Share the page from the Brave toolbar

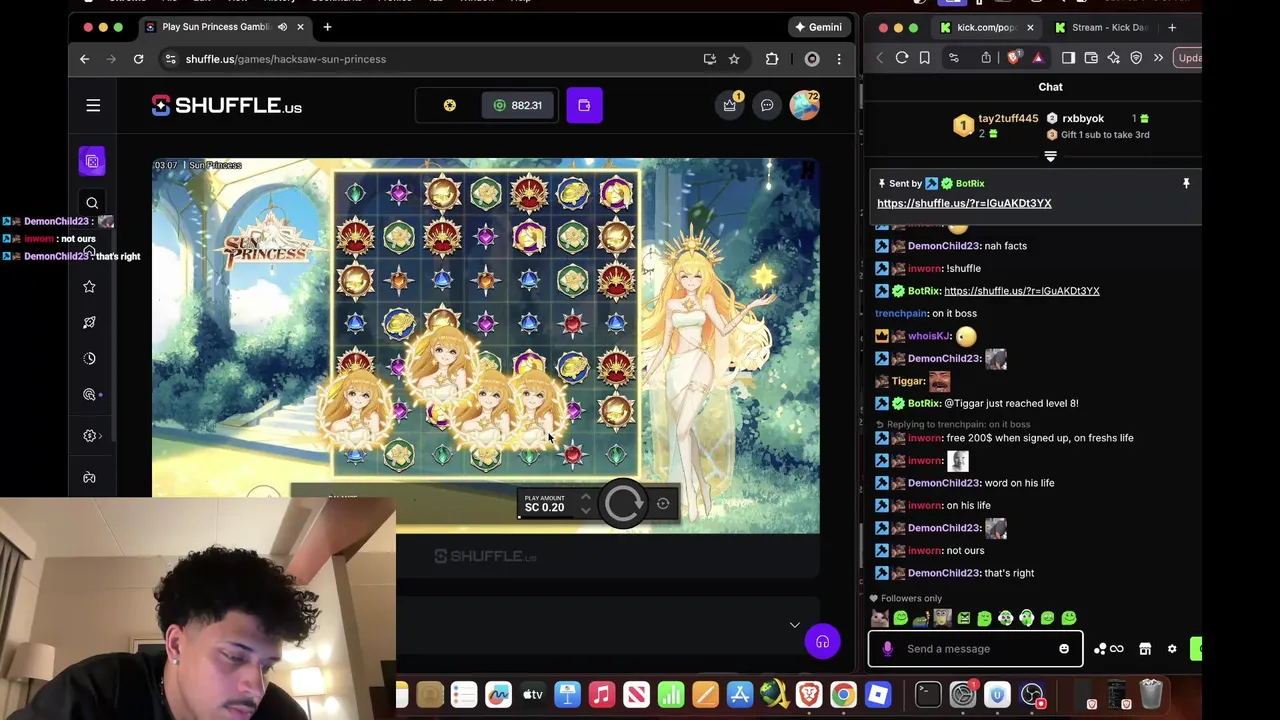(986, 58)
